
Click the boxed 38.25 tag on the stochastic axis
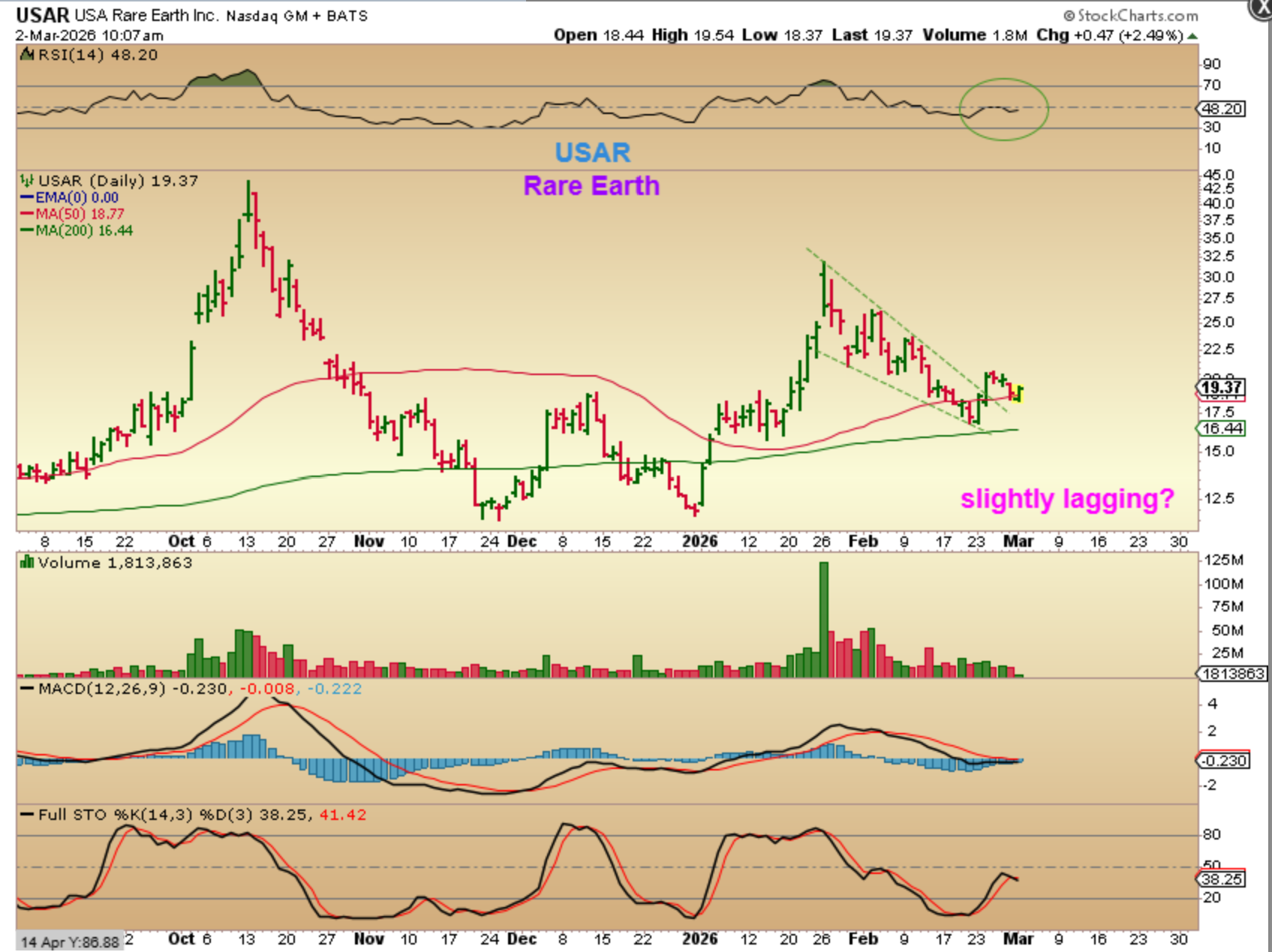pos(1221,878)
